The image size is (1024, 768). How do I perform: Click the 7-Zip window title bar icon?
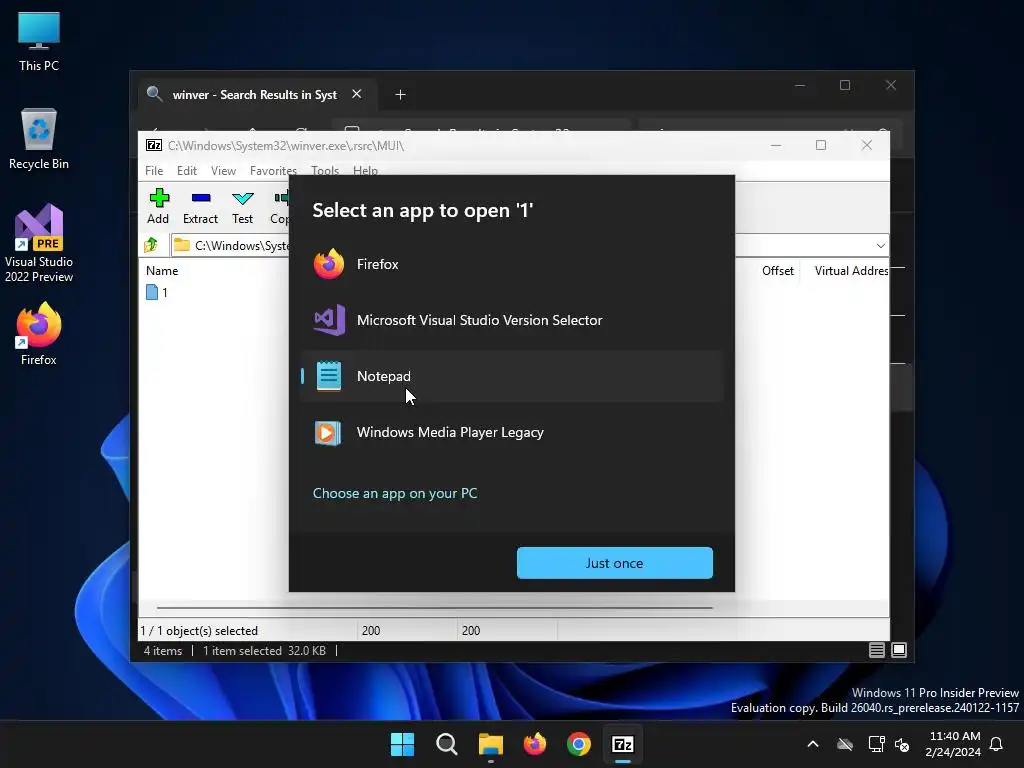154,145
